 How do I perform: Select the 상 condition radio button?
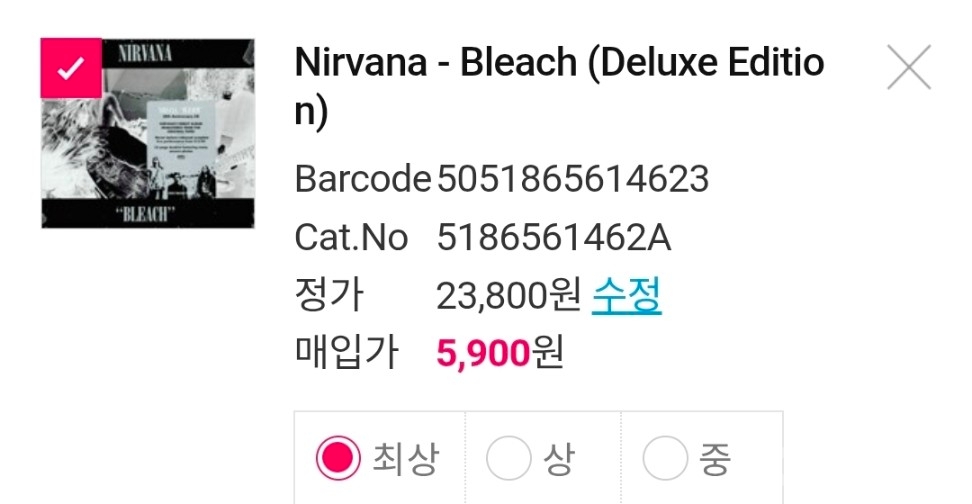tap(508, 460)
